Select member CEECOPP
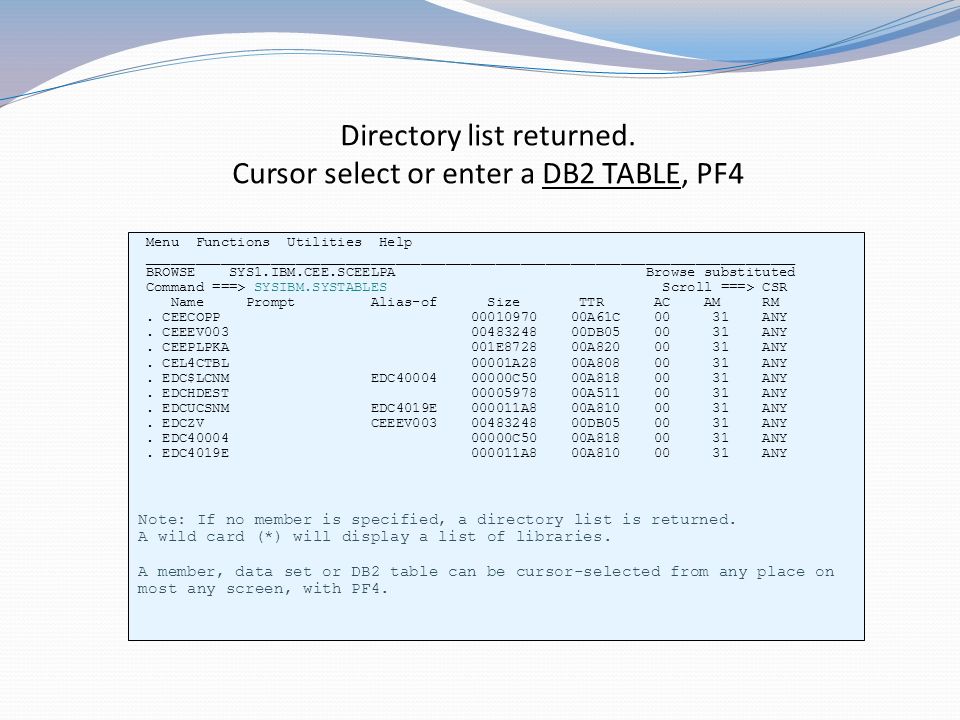The height and width of the screenshot is (720, 960). tap(190, 317)
